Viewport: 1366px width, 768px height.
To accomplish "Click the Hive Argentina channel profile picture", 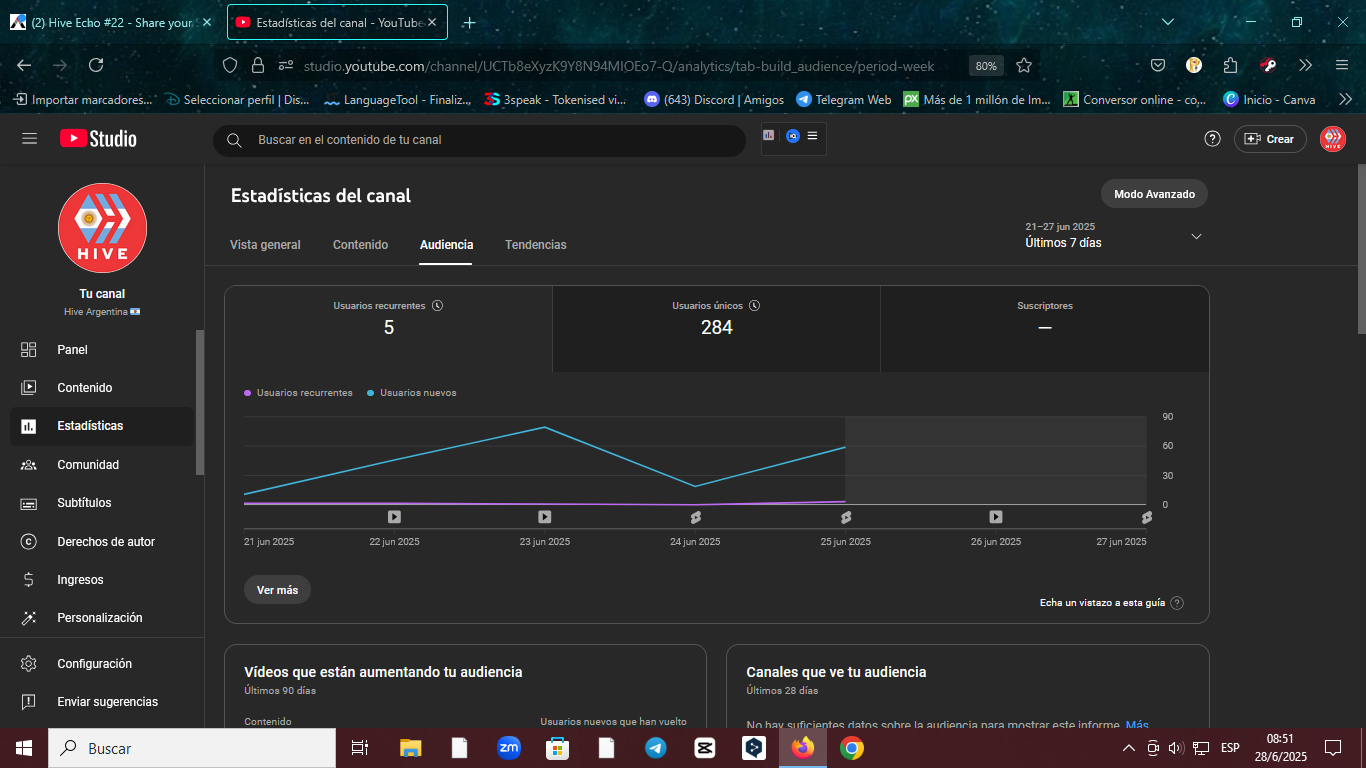I will tap(102, 228).
